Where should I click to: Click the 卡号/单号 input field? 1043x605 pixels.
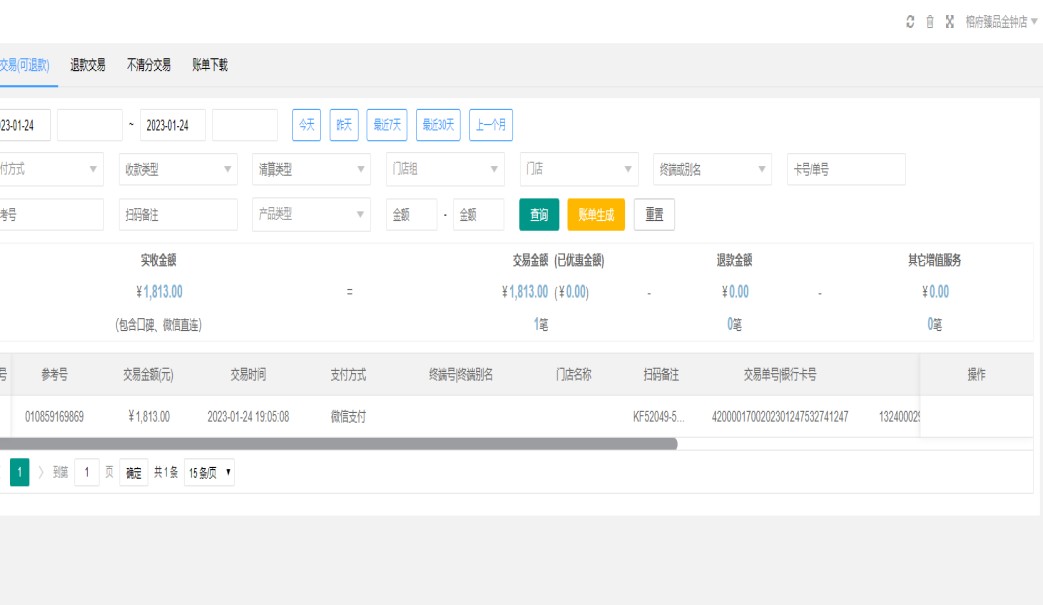pos(846,170)
